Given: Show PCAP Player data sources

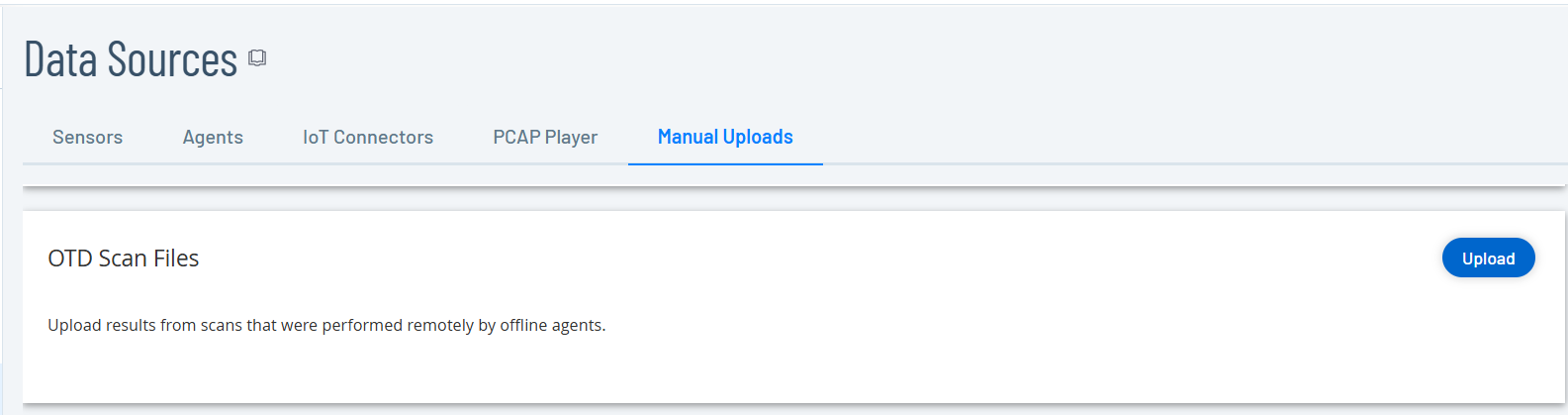Looking at the screenshot, I should tap(545, 137).
